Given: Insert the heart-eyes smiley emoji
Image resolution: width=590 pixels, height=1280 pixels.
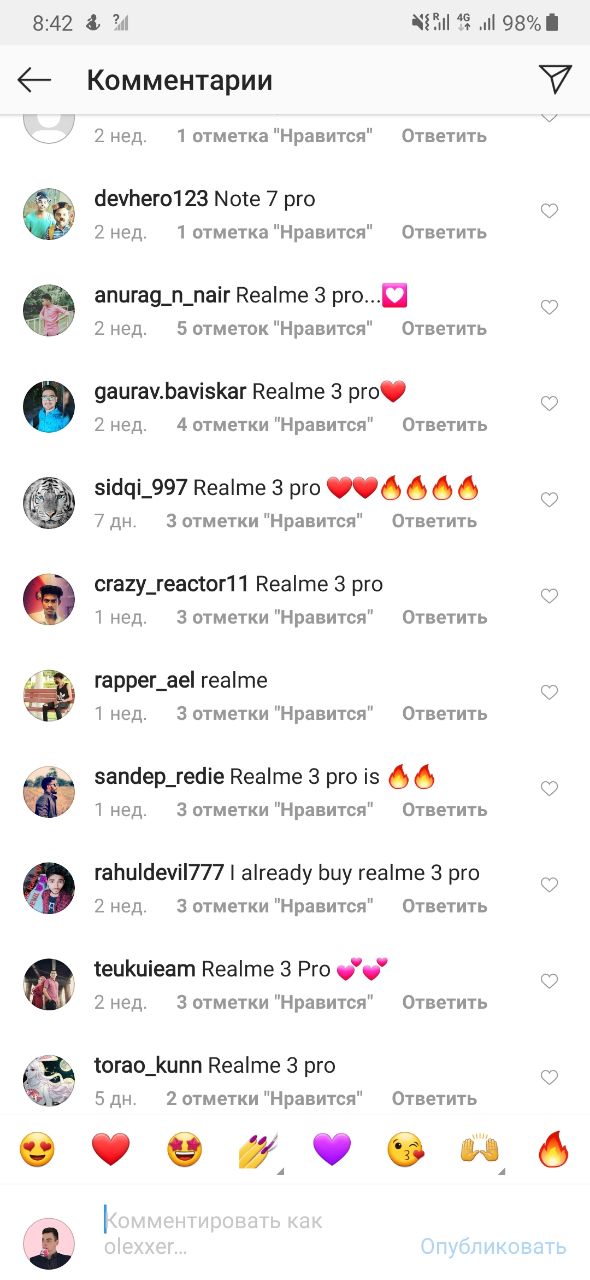Looking at the screenshot, I should [x=37, y=1150].
